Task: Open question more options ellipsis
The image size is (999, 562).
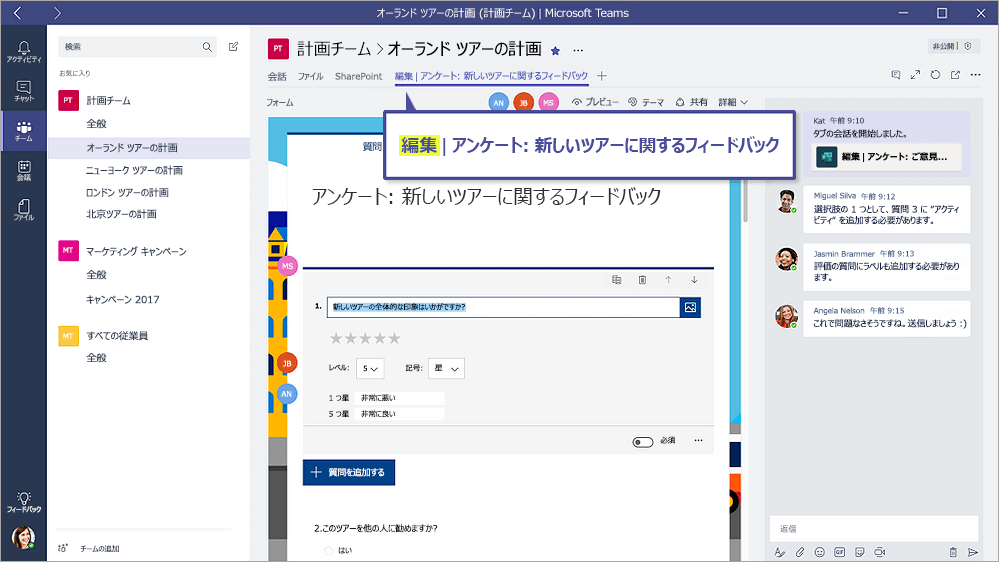Action: (x=698, y=440)
